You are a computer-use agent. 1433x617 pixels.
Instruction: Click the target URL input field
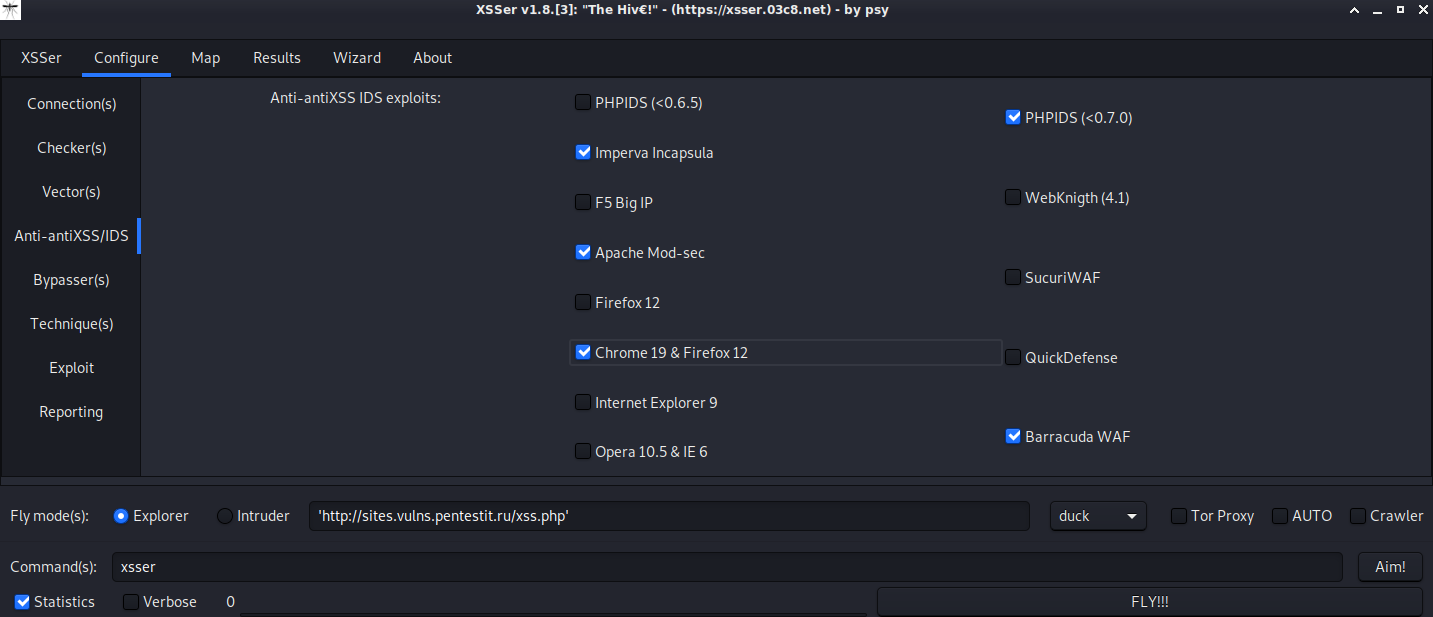click(x=668, y=516)
